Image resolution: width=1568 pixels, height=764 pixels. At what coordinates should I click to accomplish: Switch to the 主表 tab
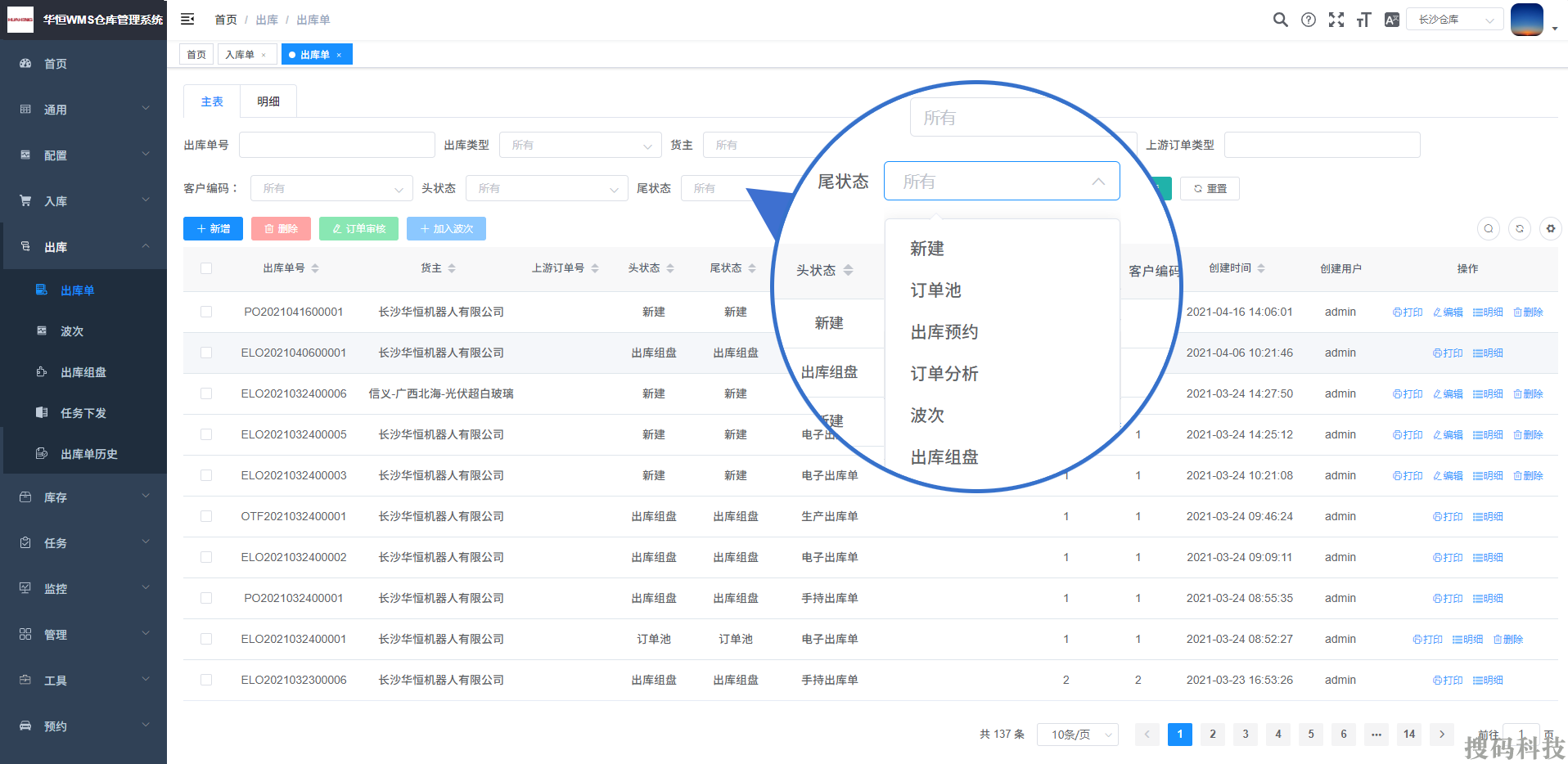[212, 101]
